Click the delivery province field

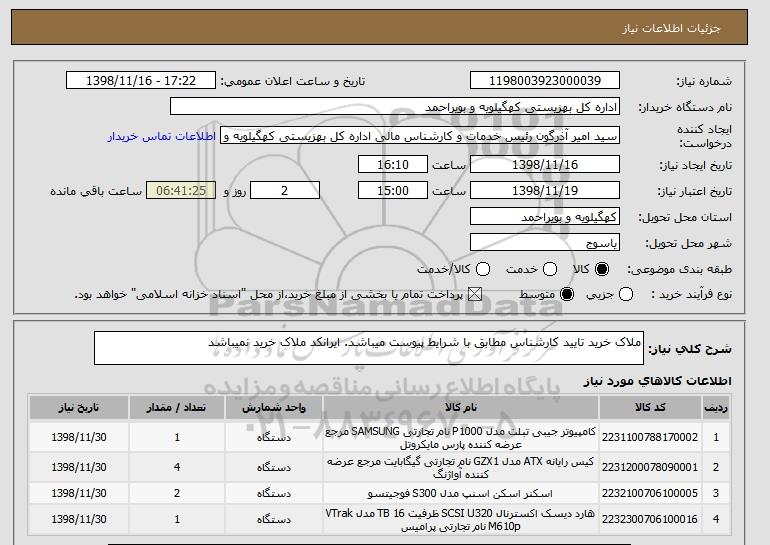[x=545, y=217]
